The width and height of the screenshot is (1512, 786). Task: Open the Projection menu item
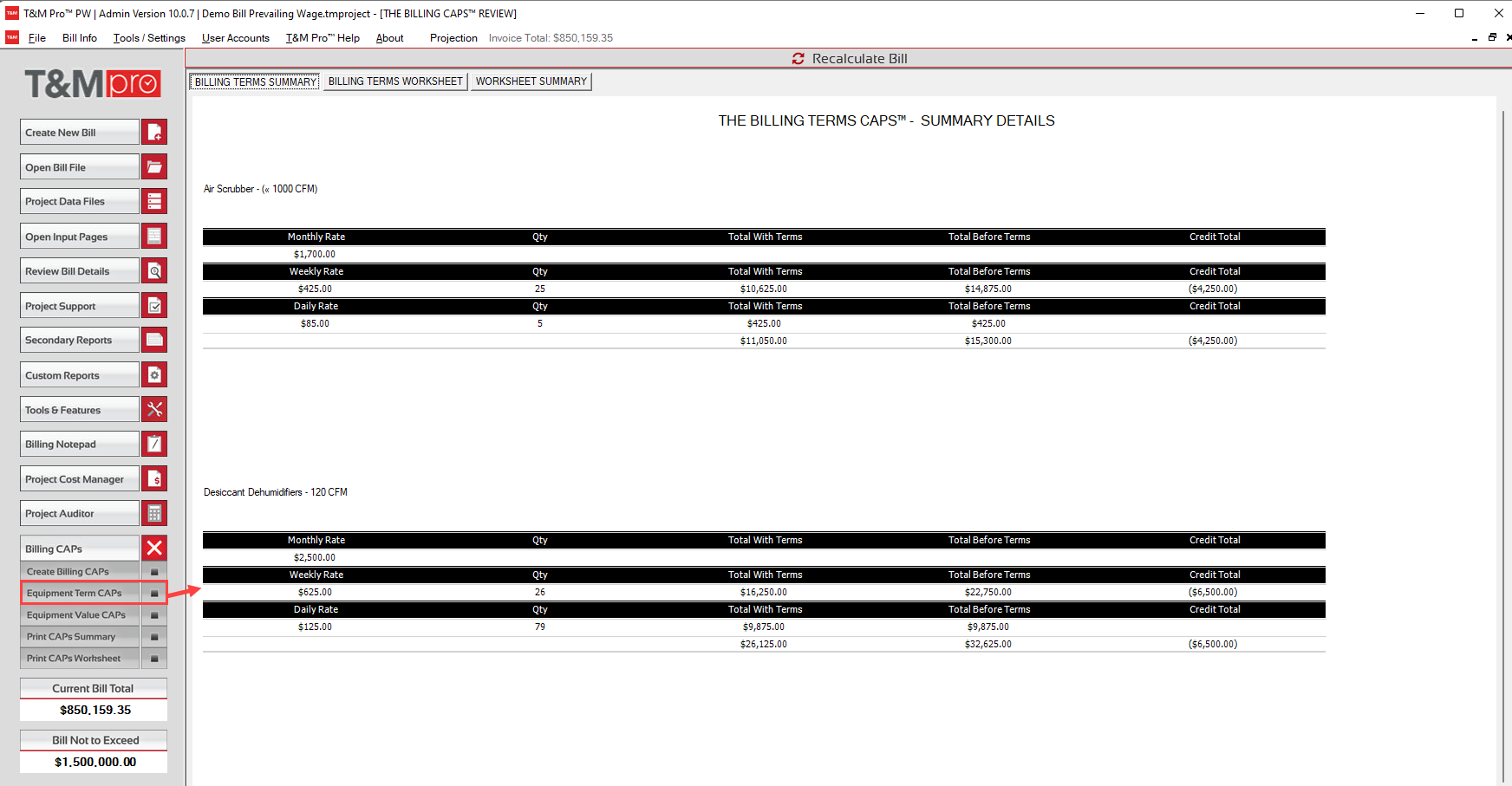click(x=453, y=38)
